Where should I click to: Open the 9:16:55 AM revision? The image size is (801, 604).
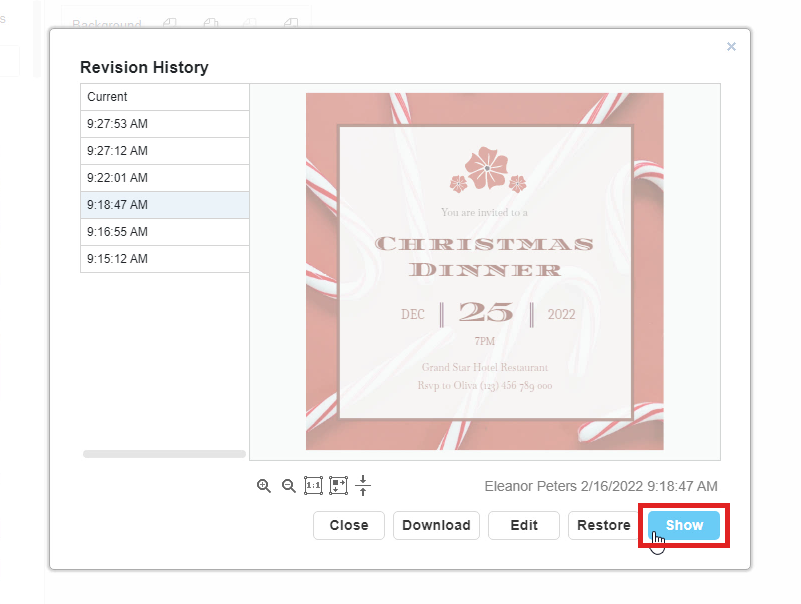[x=164, y=232]
